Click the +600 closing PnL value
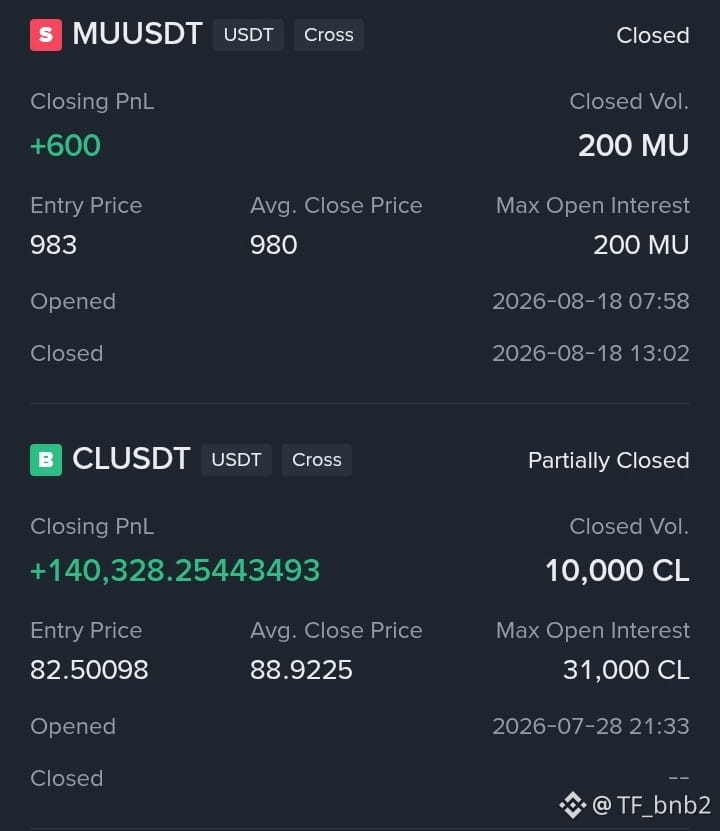Viewport: 720px width, 831px height. coord(65,145)
